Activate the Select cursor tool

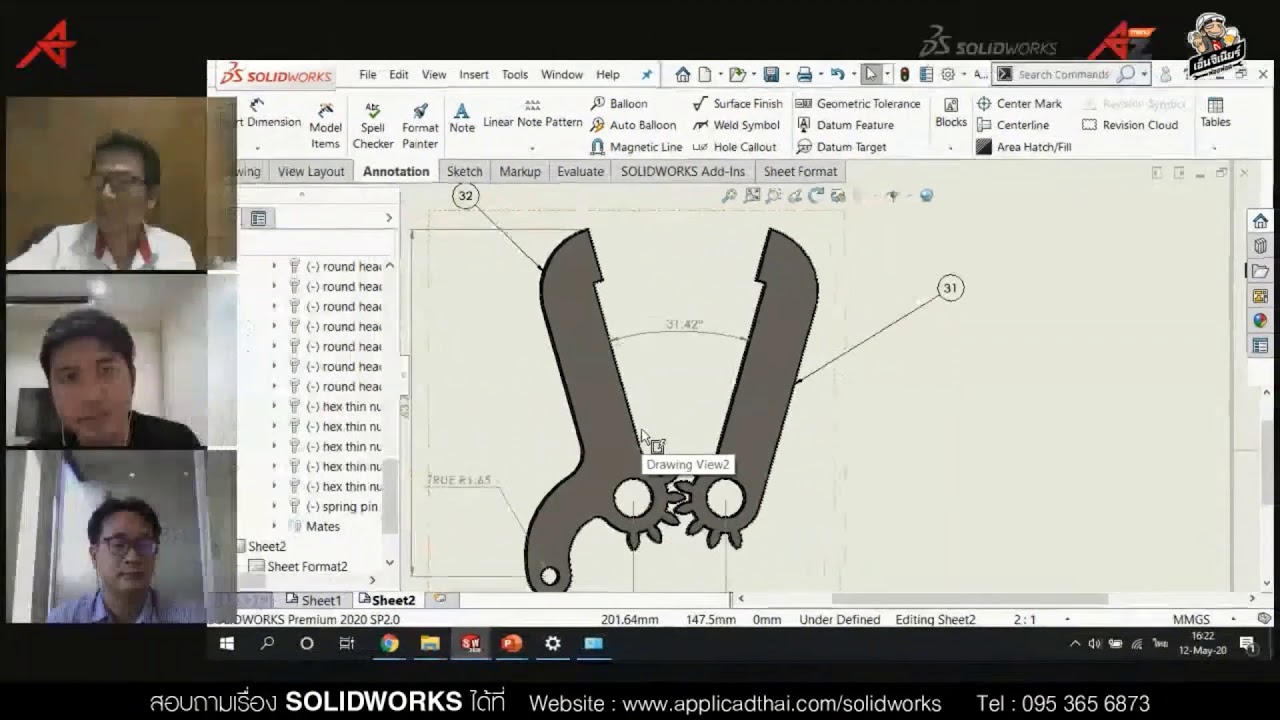871,74
